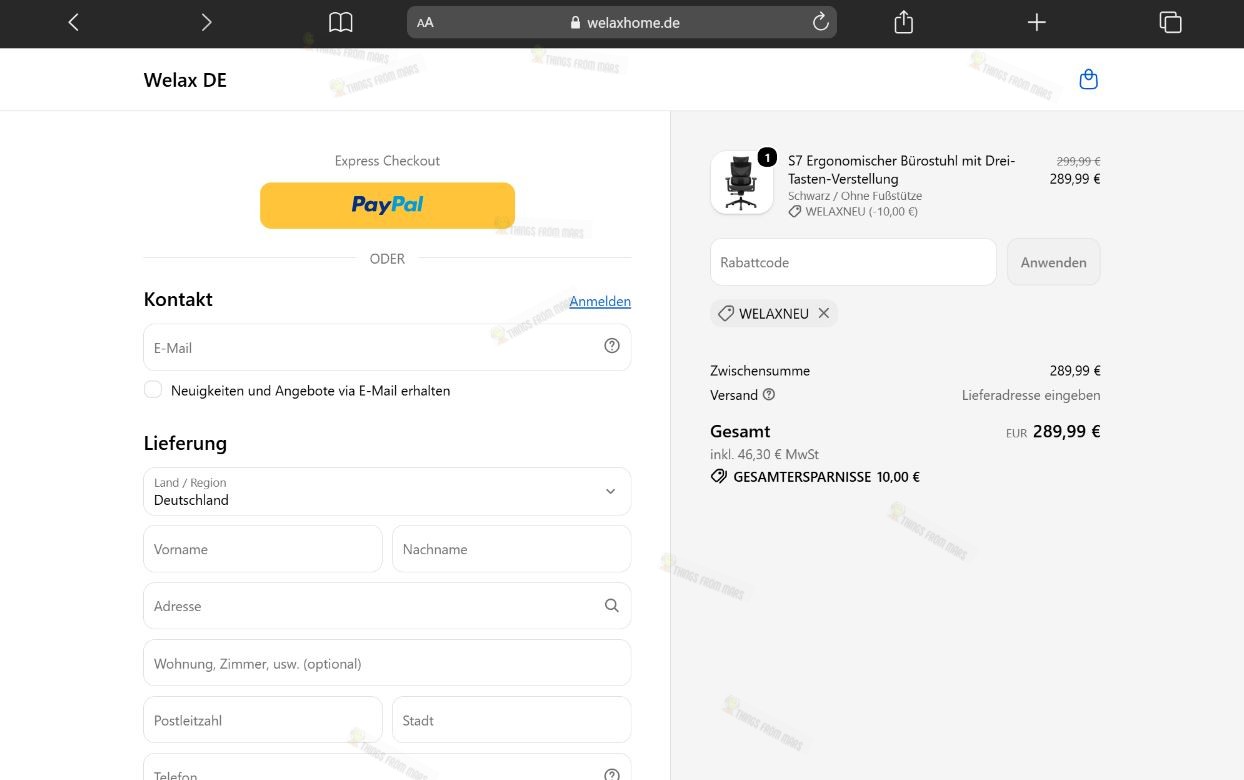The image size is (1244, 780).
Task: Focus the E-Mail input field
Action: point(387,347)
